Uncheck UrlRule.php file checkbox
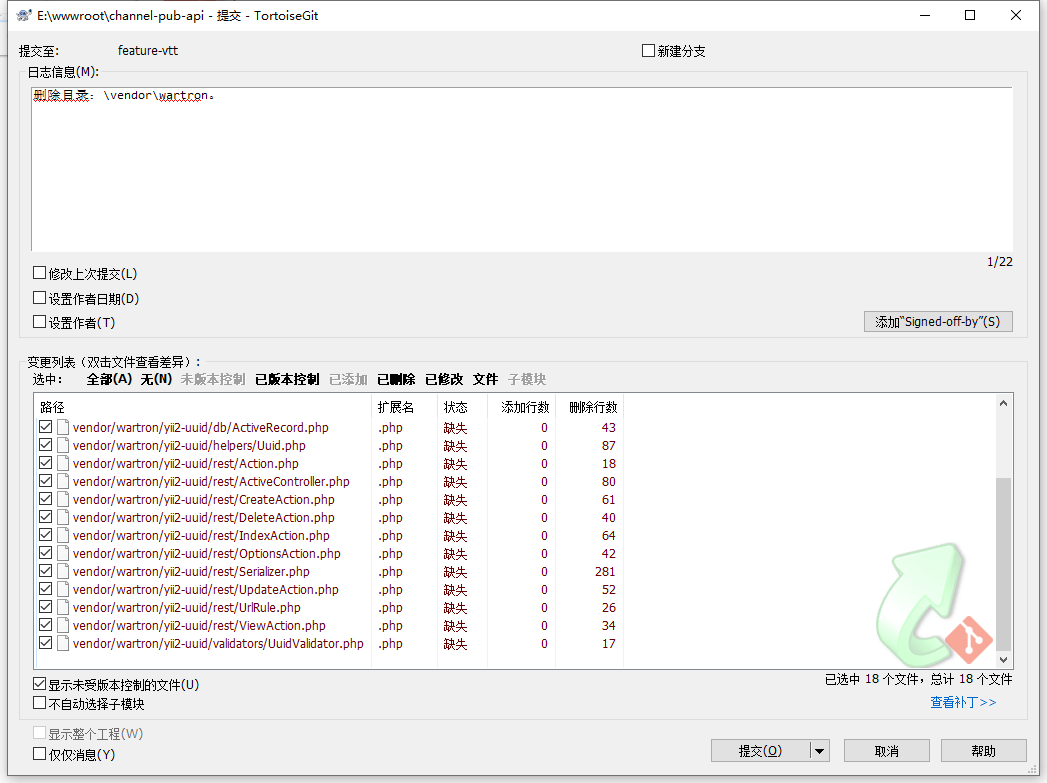 [45, 607]
